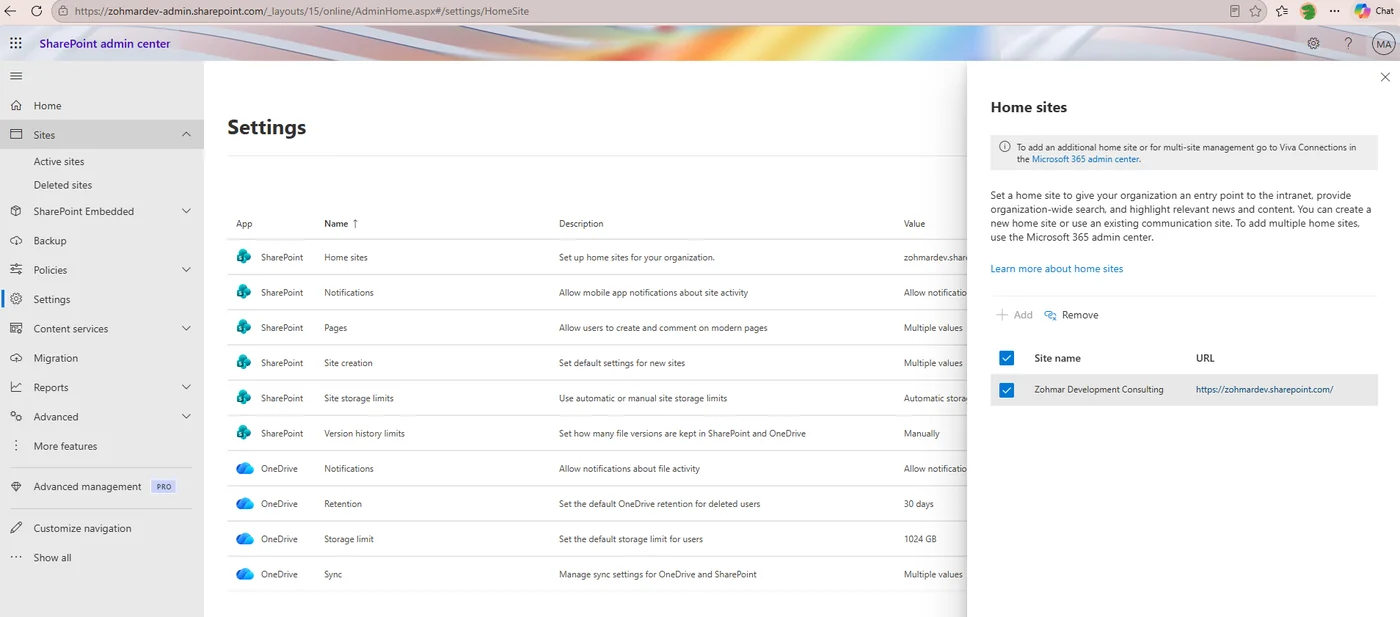Click the '30 days' value cell
Screen dimensions: 1400x617
pyautogui.click(x=918, y=504)
